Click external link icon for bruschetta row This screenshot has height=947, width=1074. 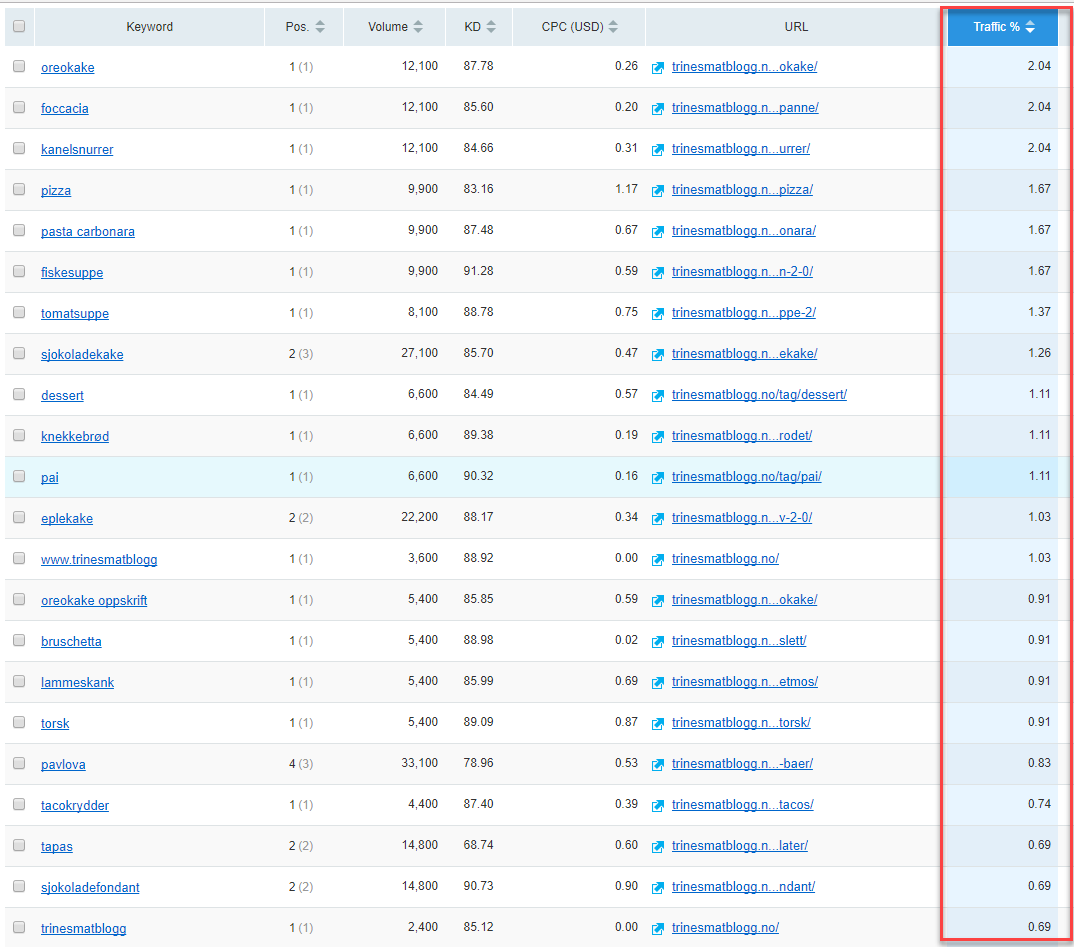pyautogui.click(x=658, y=642)
